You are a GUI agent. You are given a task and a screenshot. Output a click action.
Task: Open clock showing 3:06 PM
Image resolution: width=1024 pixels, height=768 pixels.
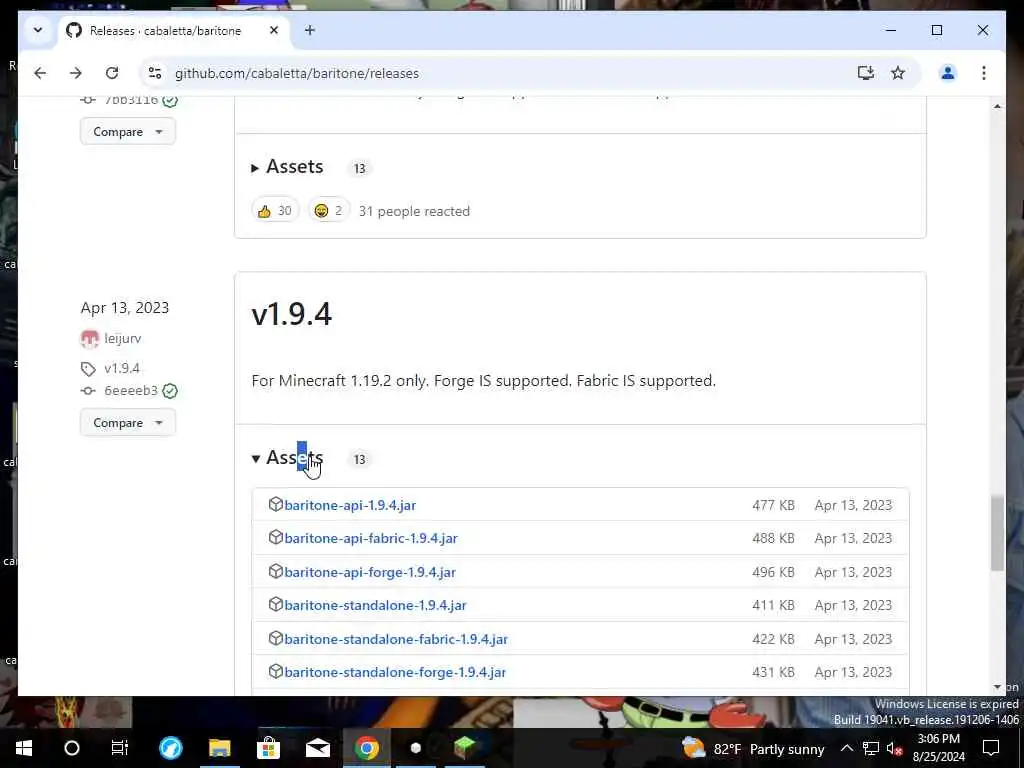pyautogui.click(x=938, y=748)
